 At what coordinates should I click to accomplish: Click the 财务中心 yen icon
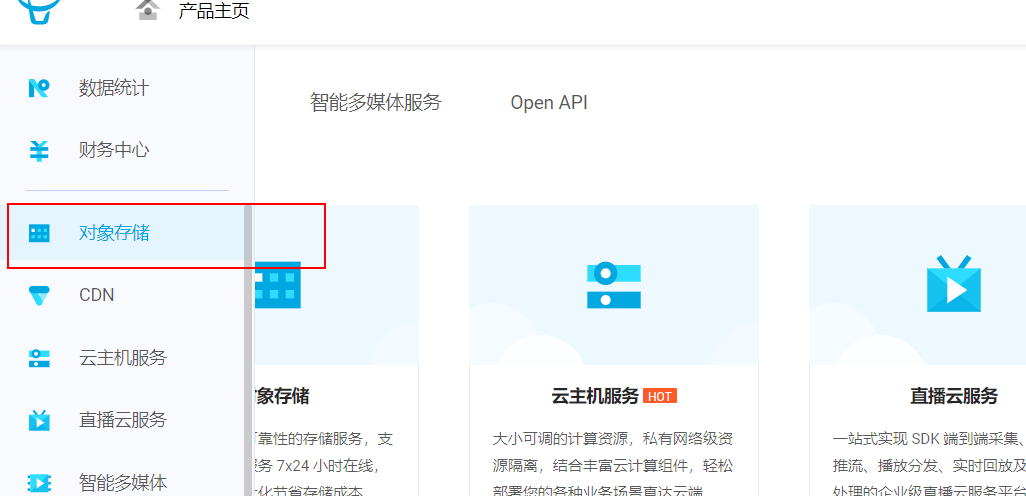(x=39, y=151)
